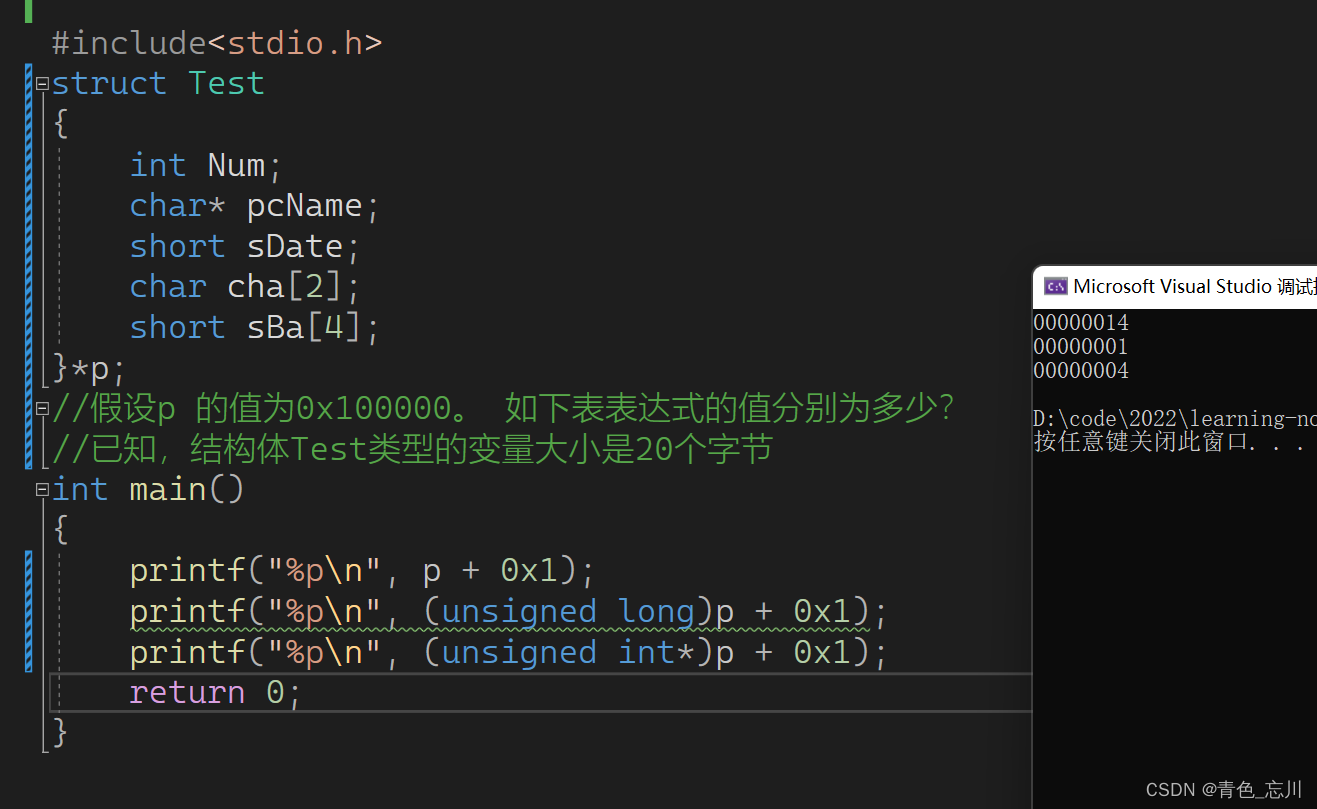Click the *p pointer after the struct brace

tap(99, 369)
